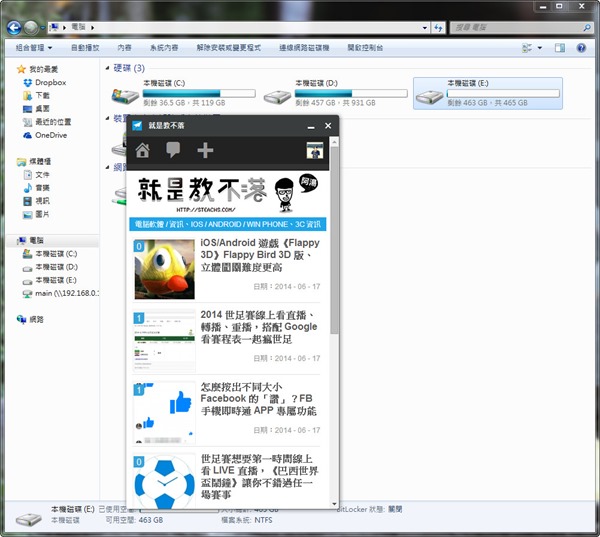Open the change view options dropdown

click(x=542, y=47)
